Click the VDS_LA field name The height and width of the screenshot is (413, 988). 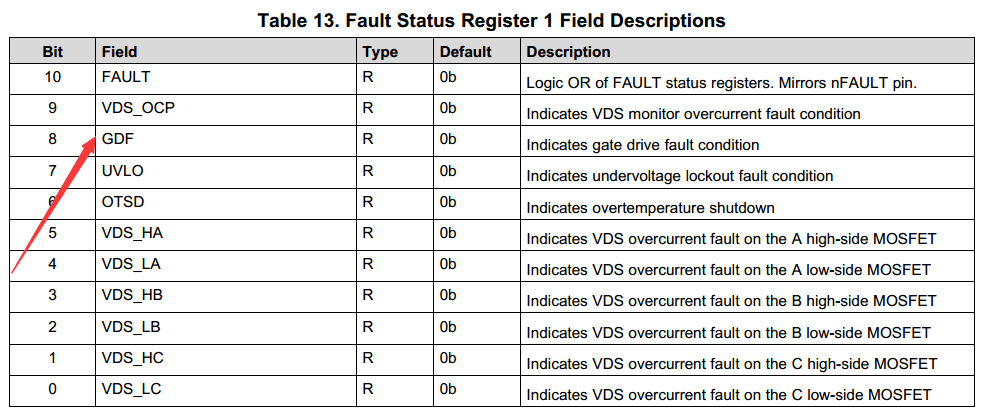(131, 264)
